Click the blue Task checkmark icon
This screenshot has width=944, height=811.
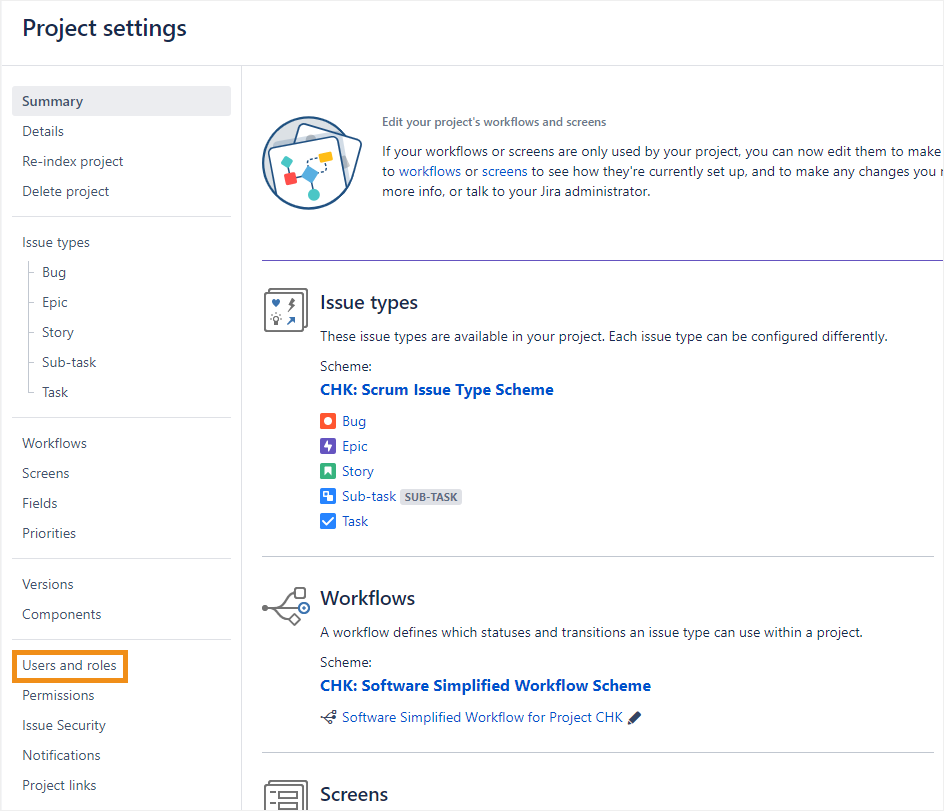(x=328, y=521)
